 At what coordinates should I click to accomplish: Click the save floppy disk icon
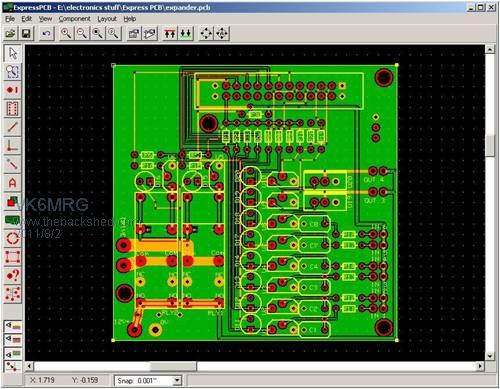(x=26, y=33)
